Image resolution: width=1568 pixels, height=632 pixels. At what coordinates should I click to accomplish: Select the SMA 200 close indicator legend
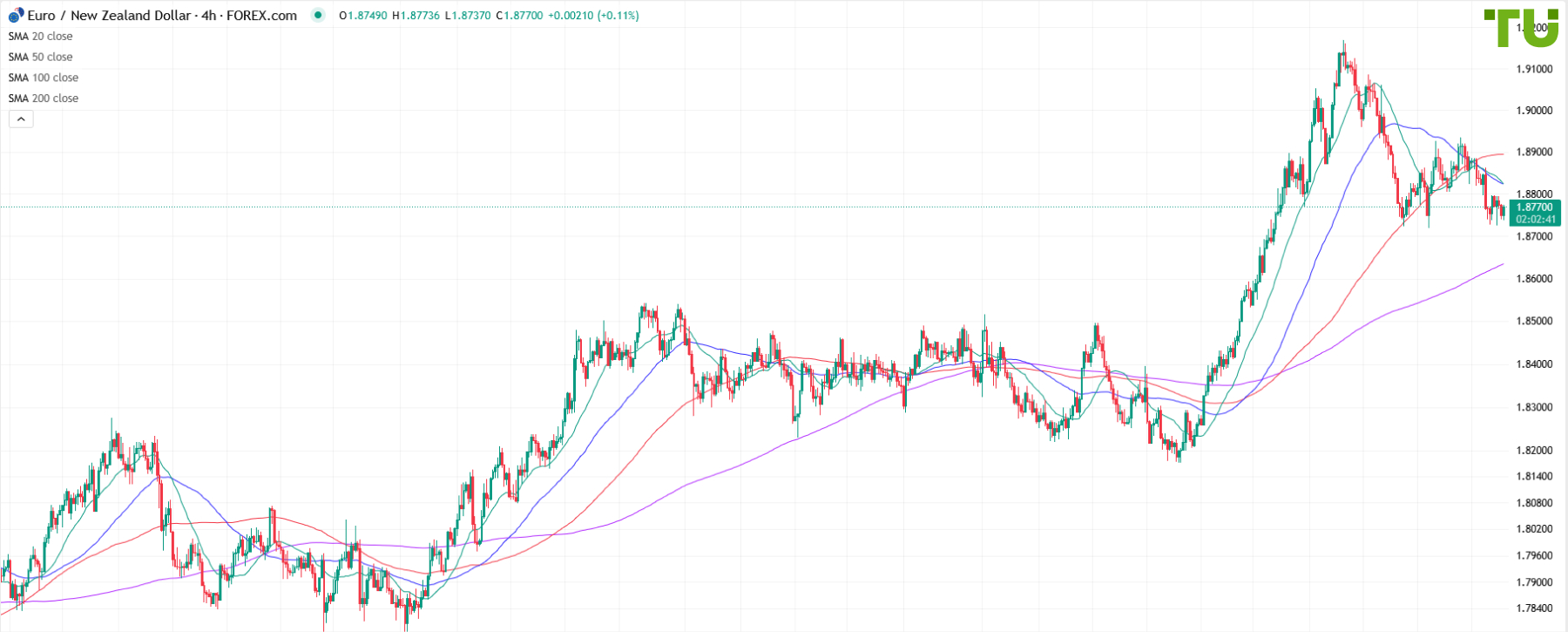coord(44,99)
